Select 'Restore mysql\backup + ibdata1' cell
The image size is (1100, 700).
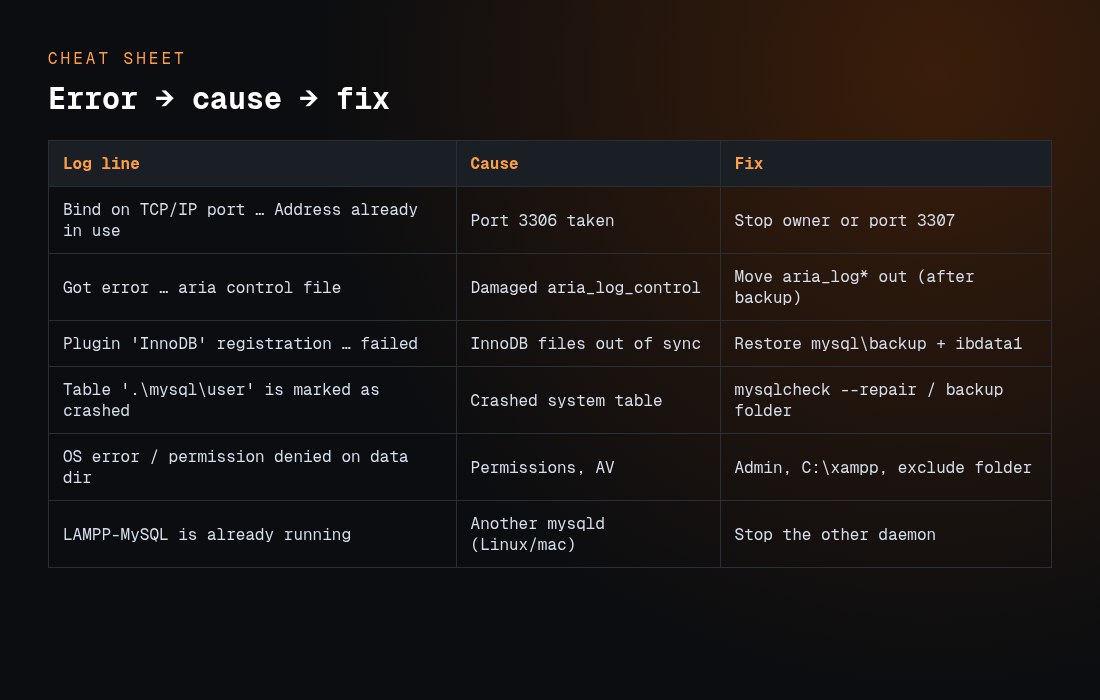(x=886, y=344)
